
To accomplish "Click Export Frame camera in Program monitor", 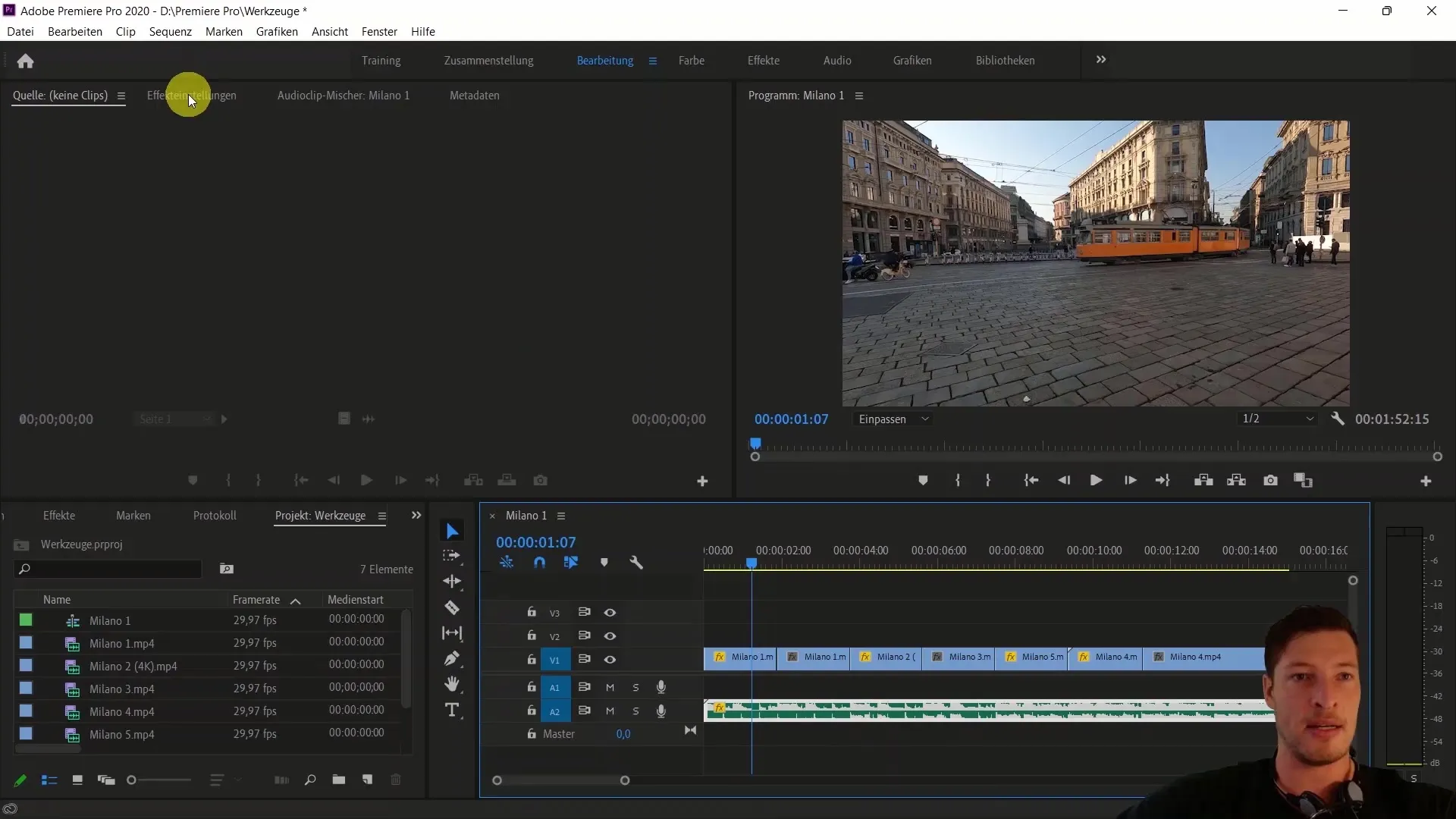I will click(x=1270, y=481).
